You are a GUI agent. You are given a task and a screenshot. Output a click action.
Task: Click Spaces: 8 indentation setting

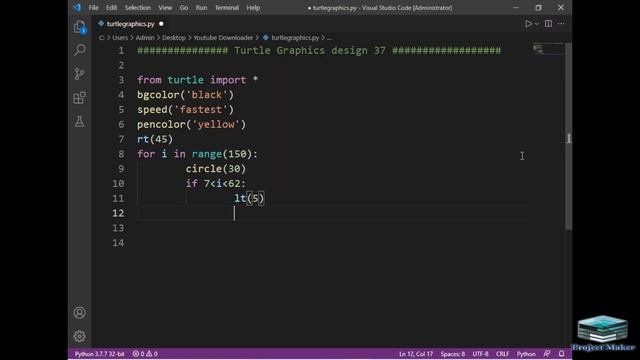453,354
